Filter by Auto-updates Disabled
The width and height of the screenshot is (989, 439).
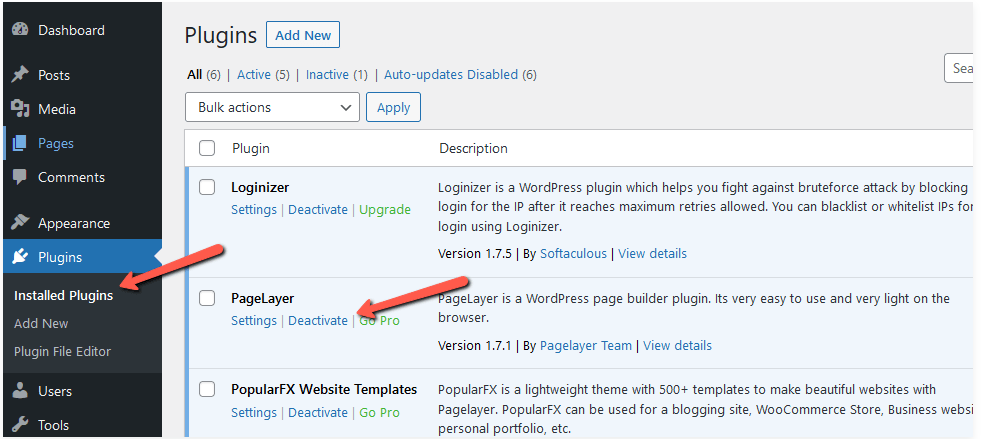451,74
